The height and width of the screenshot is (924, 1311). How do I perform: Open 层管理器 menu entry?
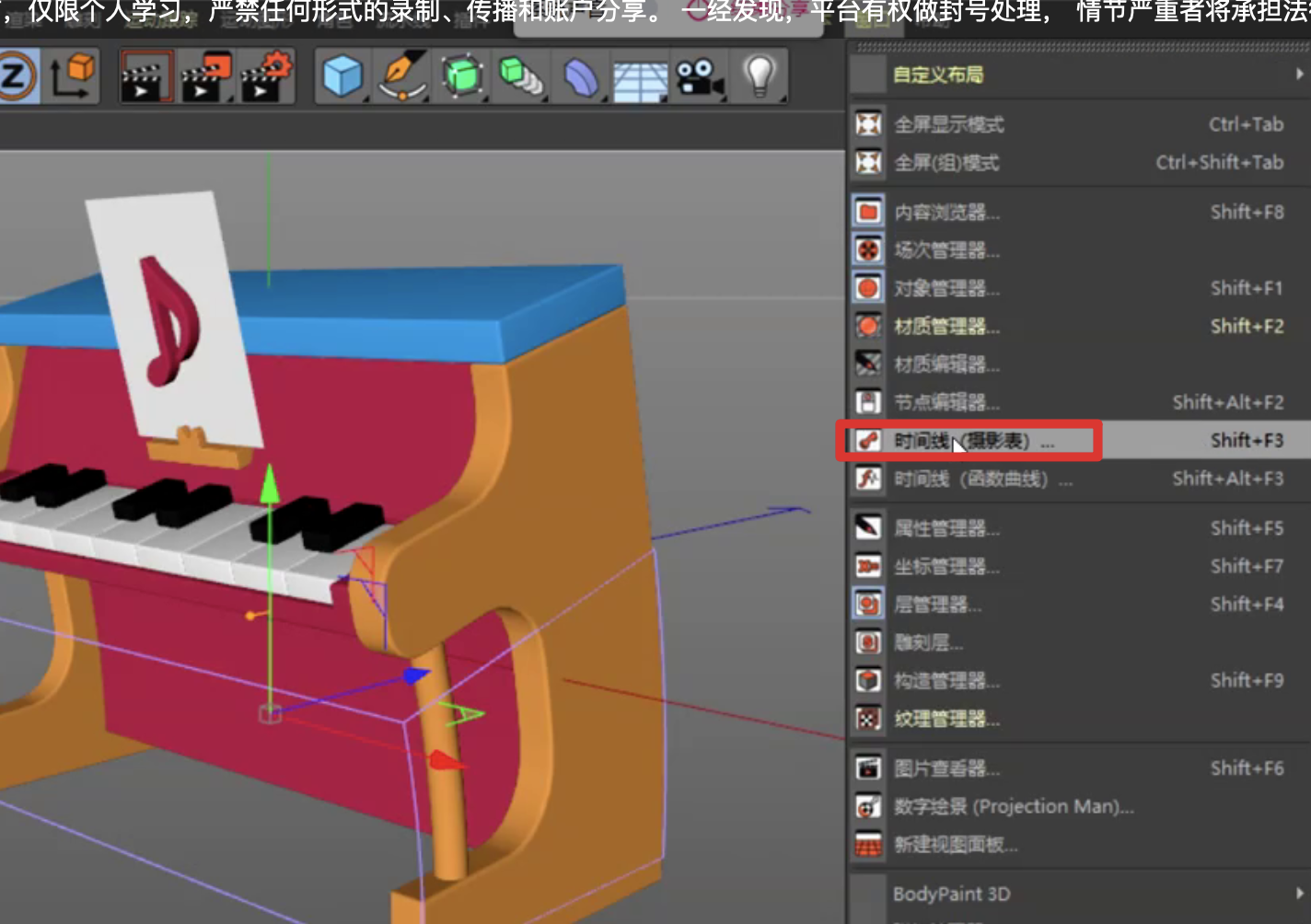pyautogui.click(x=1079, y=605)
